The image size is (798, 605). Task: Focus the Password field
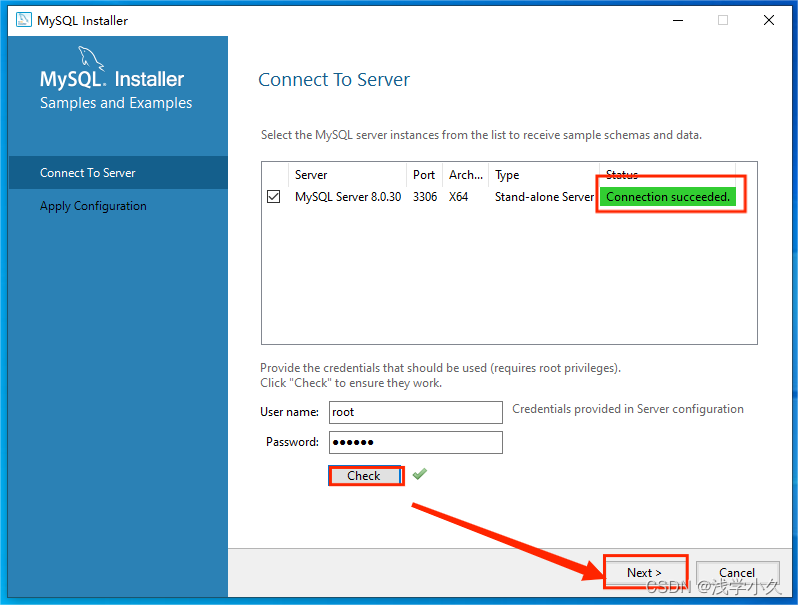click(416, 442)
